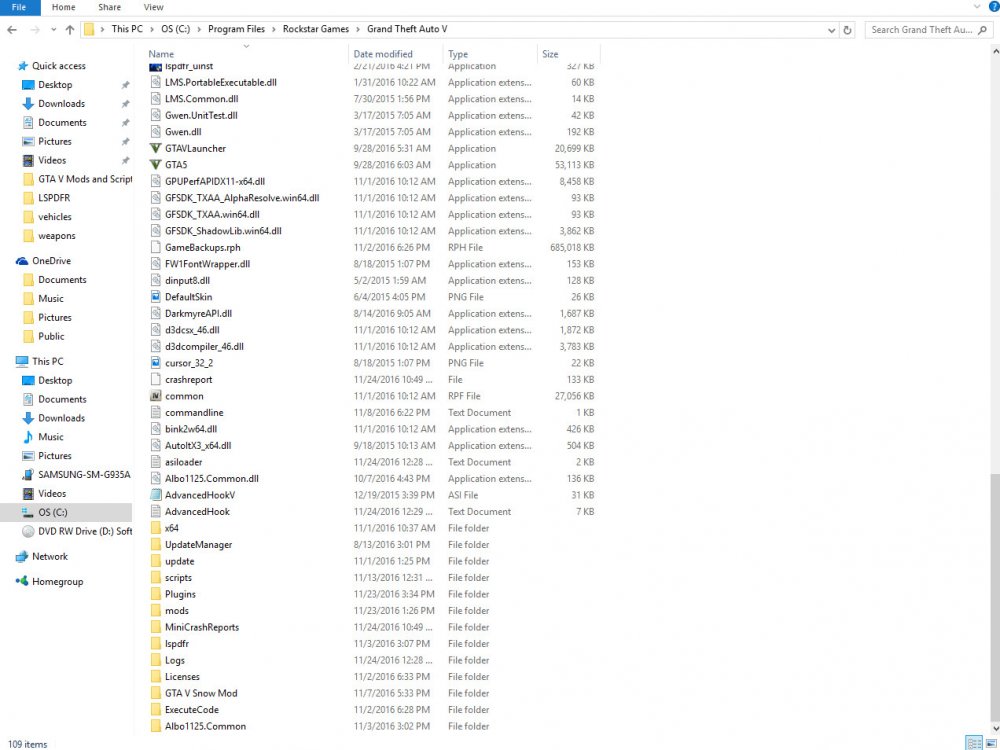Click the Back navigation arrow
Image resolution: width=1000 pixels, height=750 pixels.
click(x=12, y=29)
